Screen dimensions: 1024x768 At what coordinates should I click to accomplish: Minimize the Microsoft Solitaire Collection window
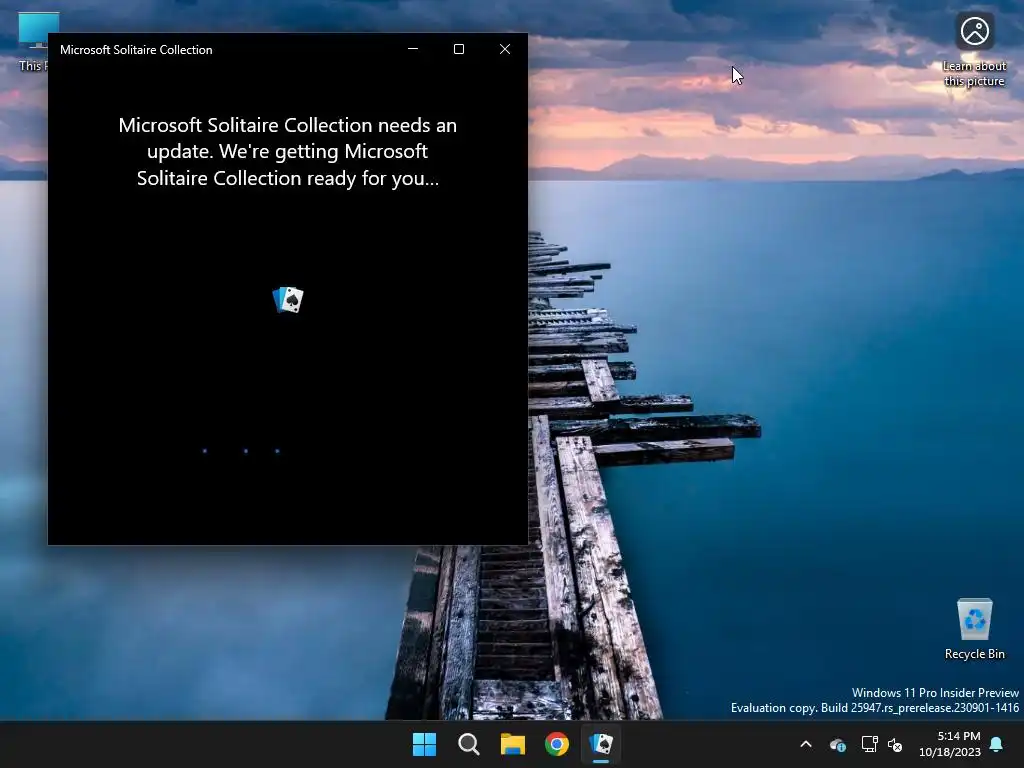tap(413, 49)
